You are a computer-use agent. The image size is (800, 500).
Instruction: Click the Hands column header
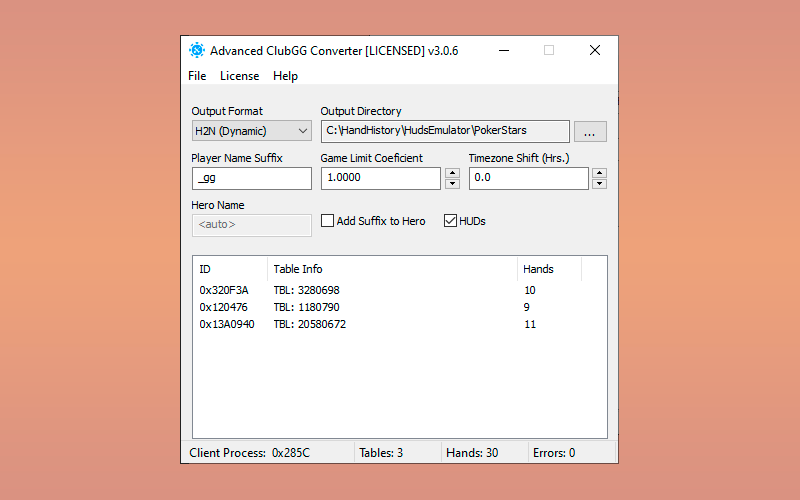point(548,269)
